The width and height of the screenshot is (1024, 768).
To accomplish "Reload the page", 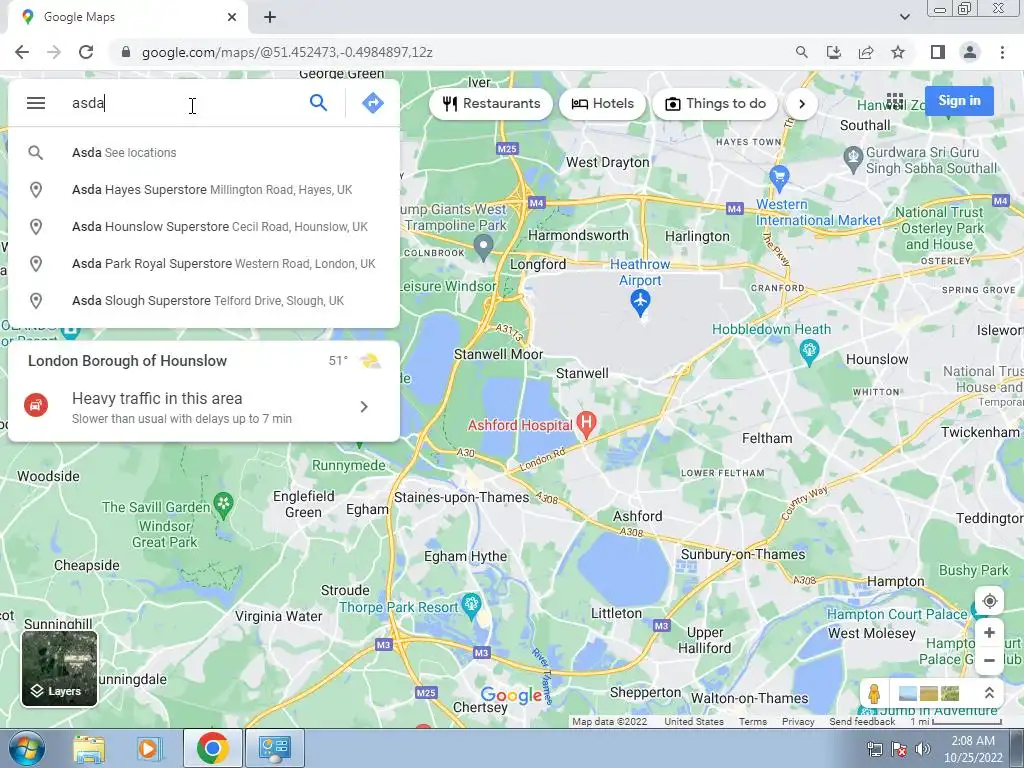I will click(86, 52).
